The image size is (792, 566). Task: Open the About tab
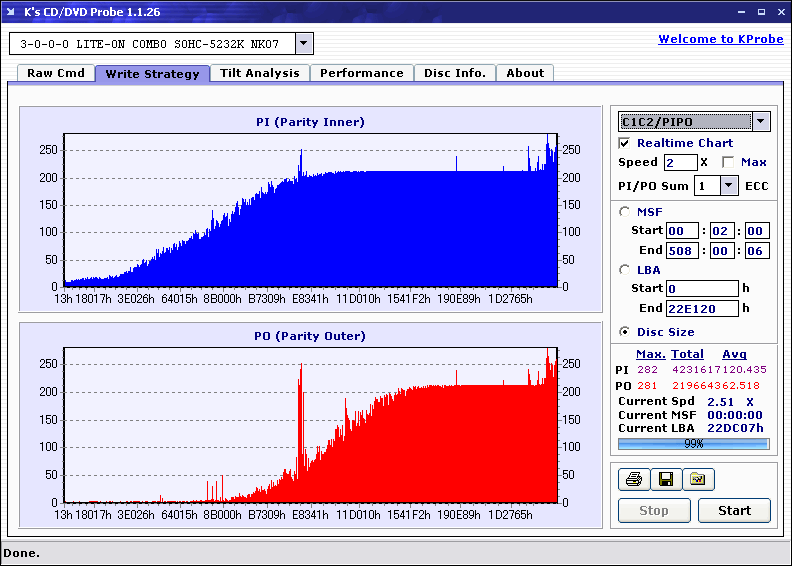(525, 73)
